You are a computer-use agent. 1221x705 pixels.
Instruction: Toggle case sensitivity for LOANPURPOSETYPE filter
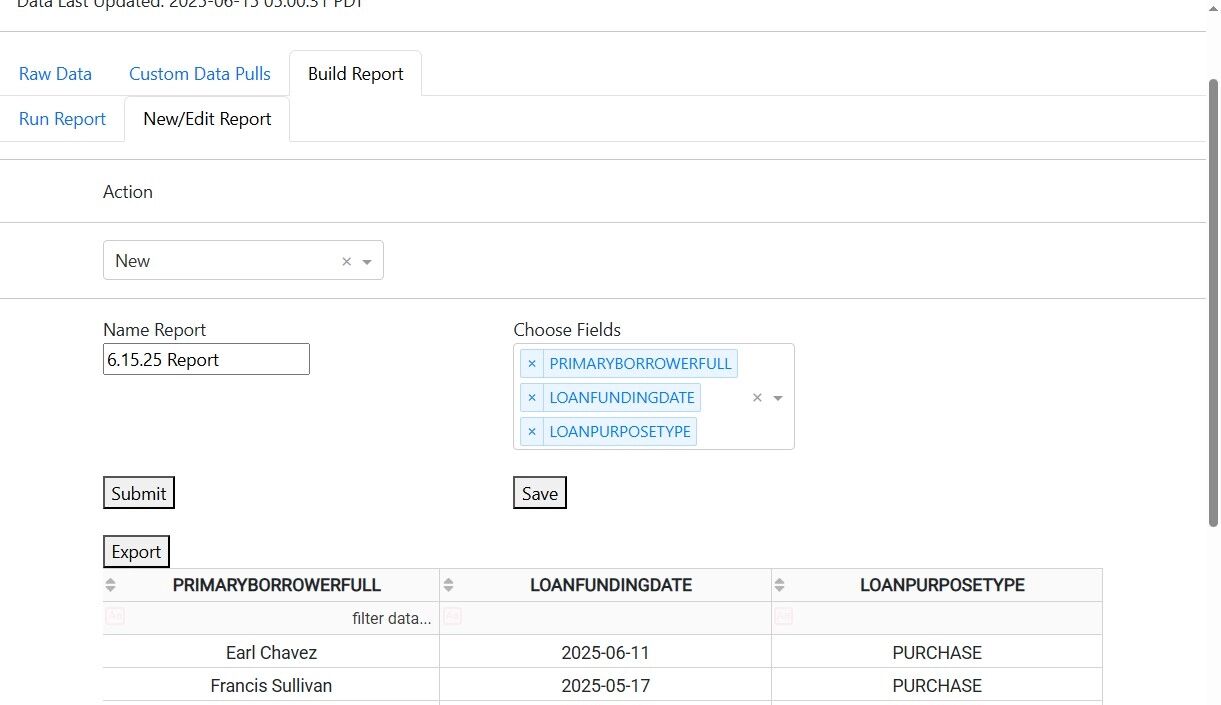783,617
